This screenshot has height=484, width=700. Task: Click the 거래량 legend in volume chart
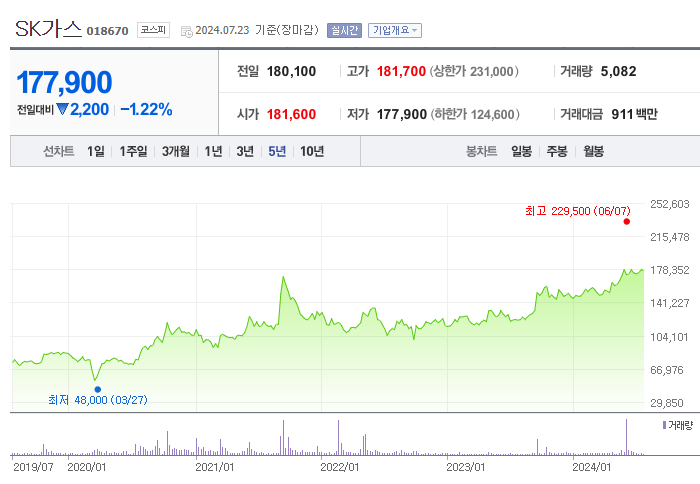678,425
